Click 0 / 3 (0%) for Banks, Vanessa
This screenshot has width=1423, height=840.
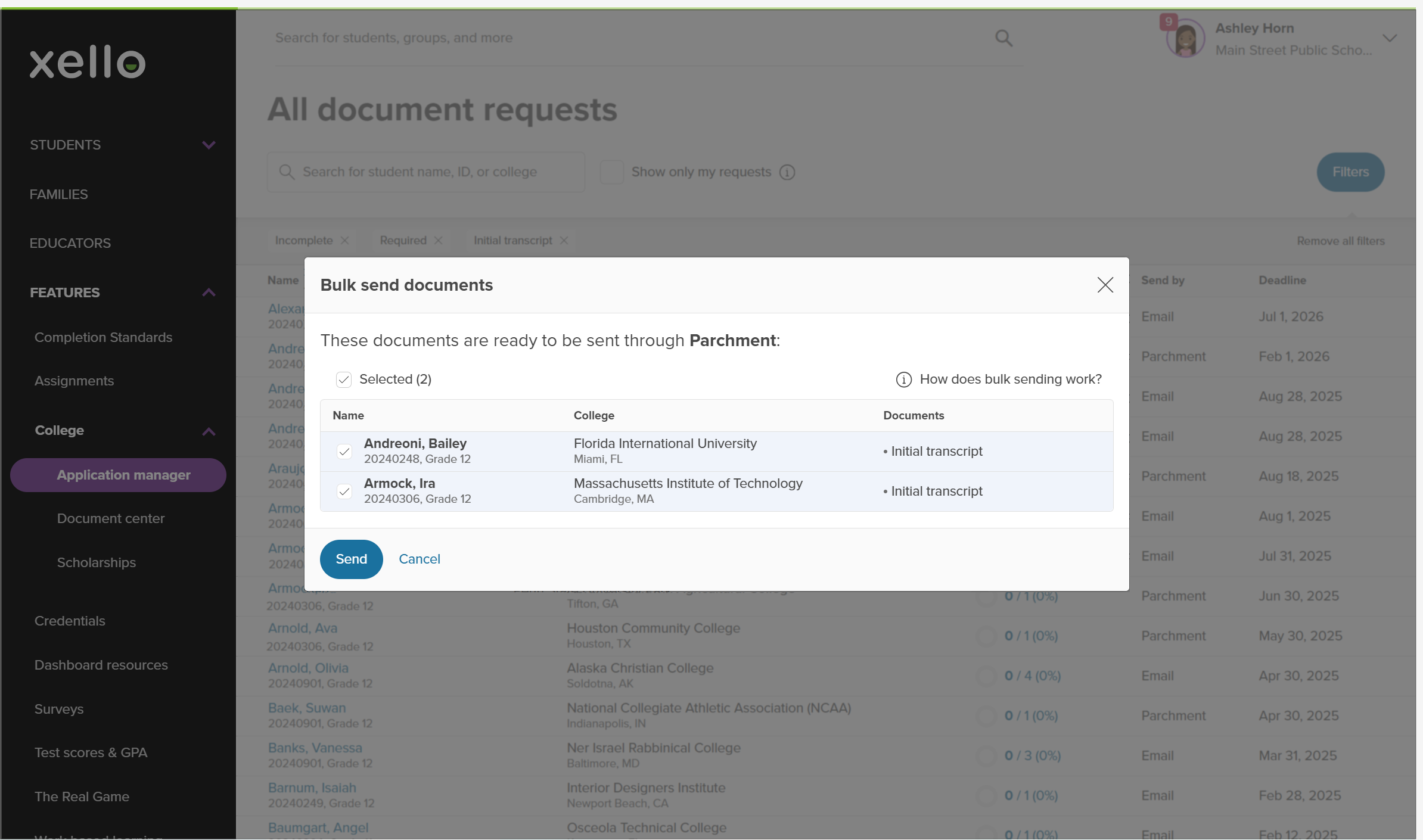1033,756
